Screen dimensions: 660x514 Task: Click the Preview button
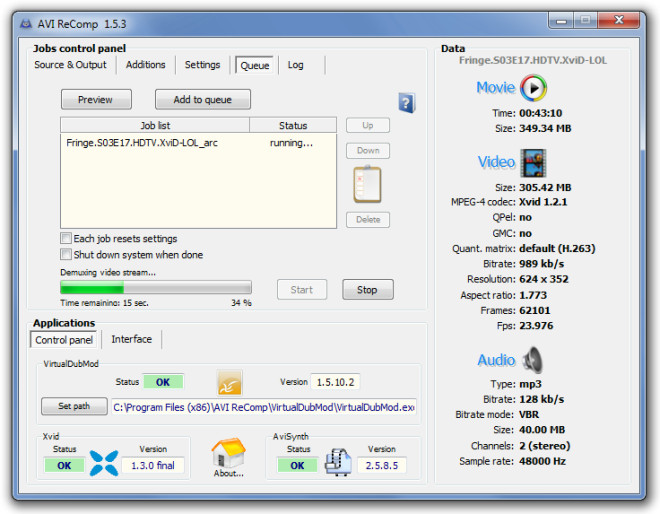pyautogui.click(x=96, y=100)
